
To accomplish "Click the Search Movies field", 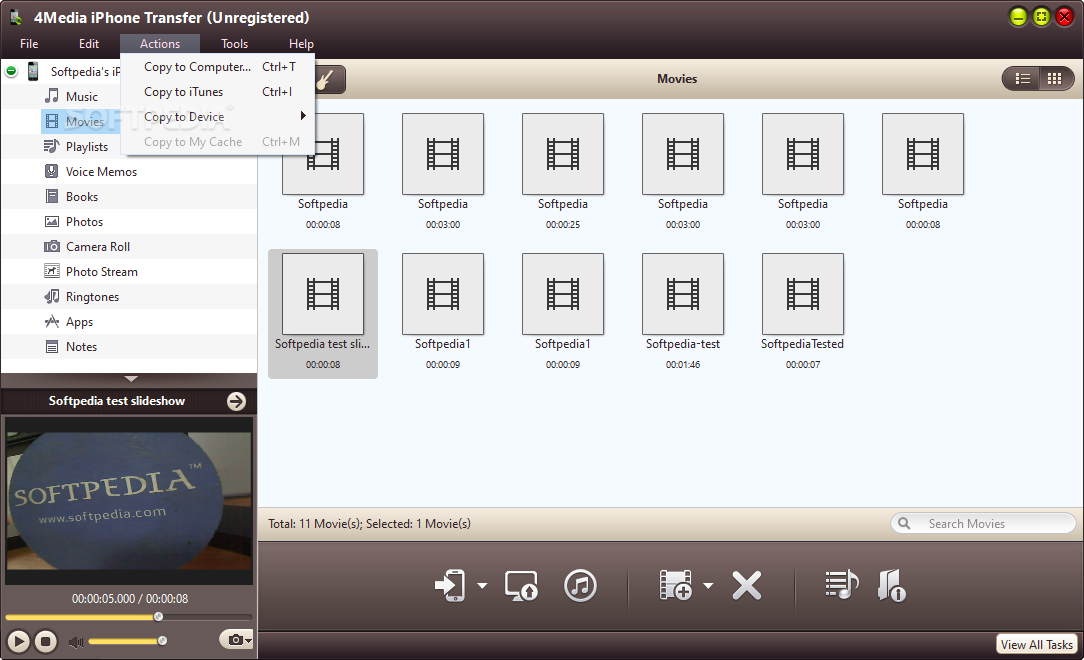I will 983,523.
